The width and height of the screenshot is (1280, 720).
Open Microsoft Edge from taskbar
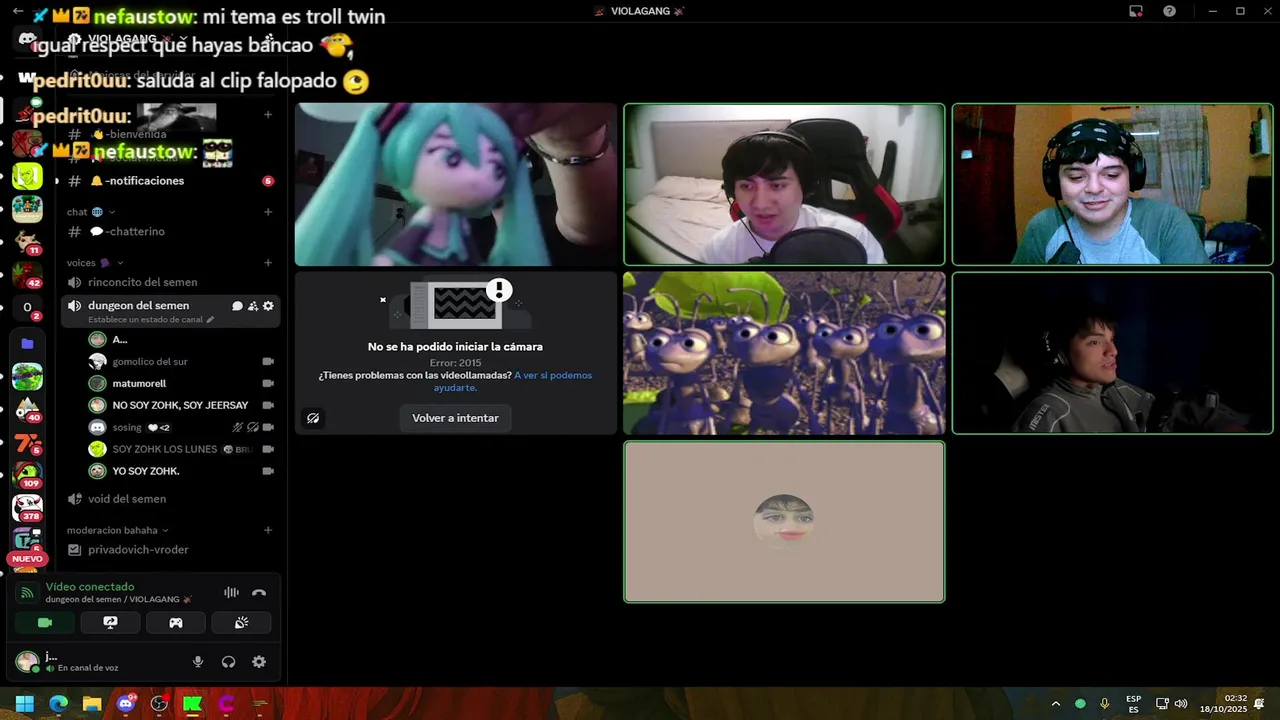58,704
